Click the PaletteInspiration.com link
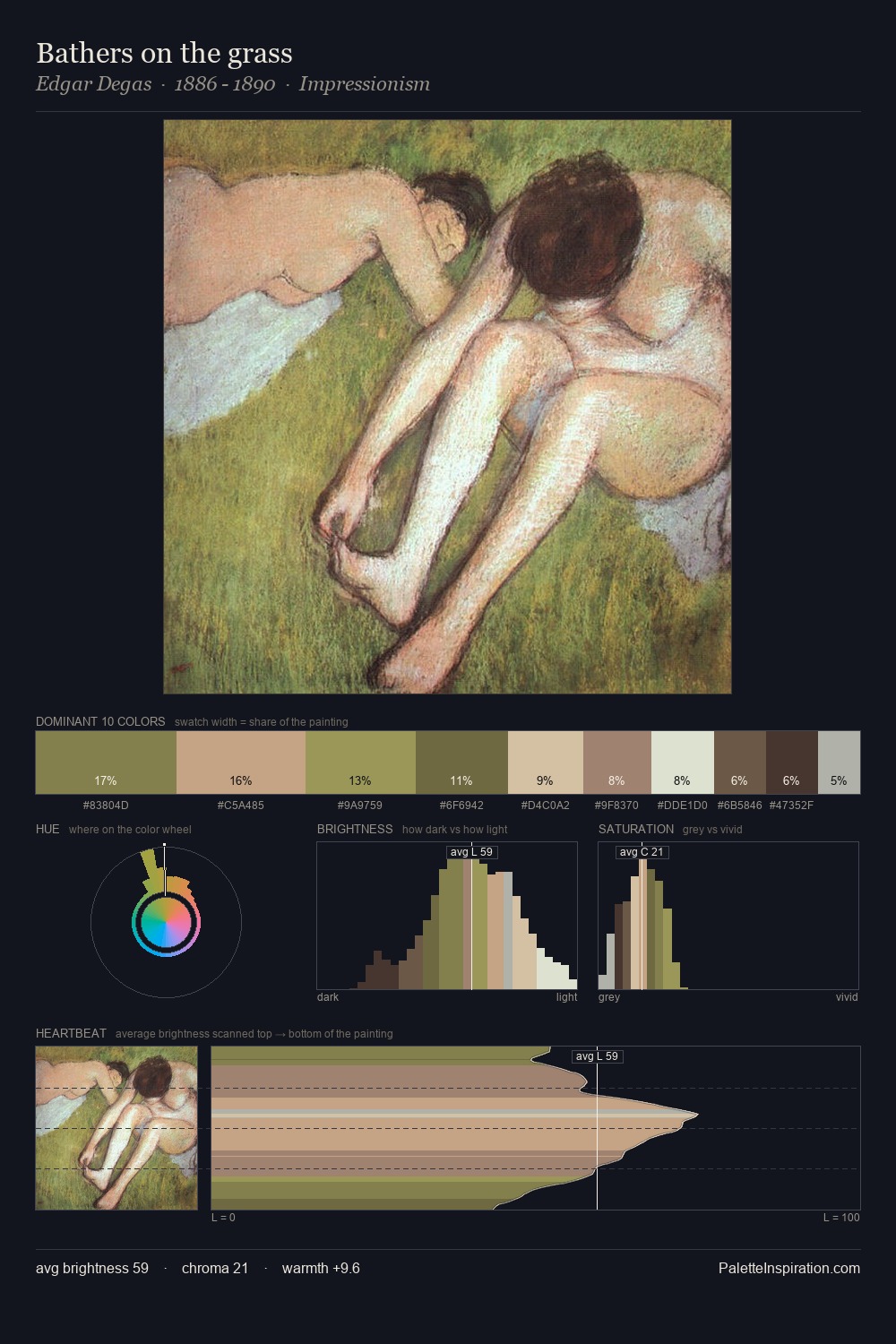Screen dimensions: 896x1344 (x=788, y=1268)
